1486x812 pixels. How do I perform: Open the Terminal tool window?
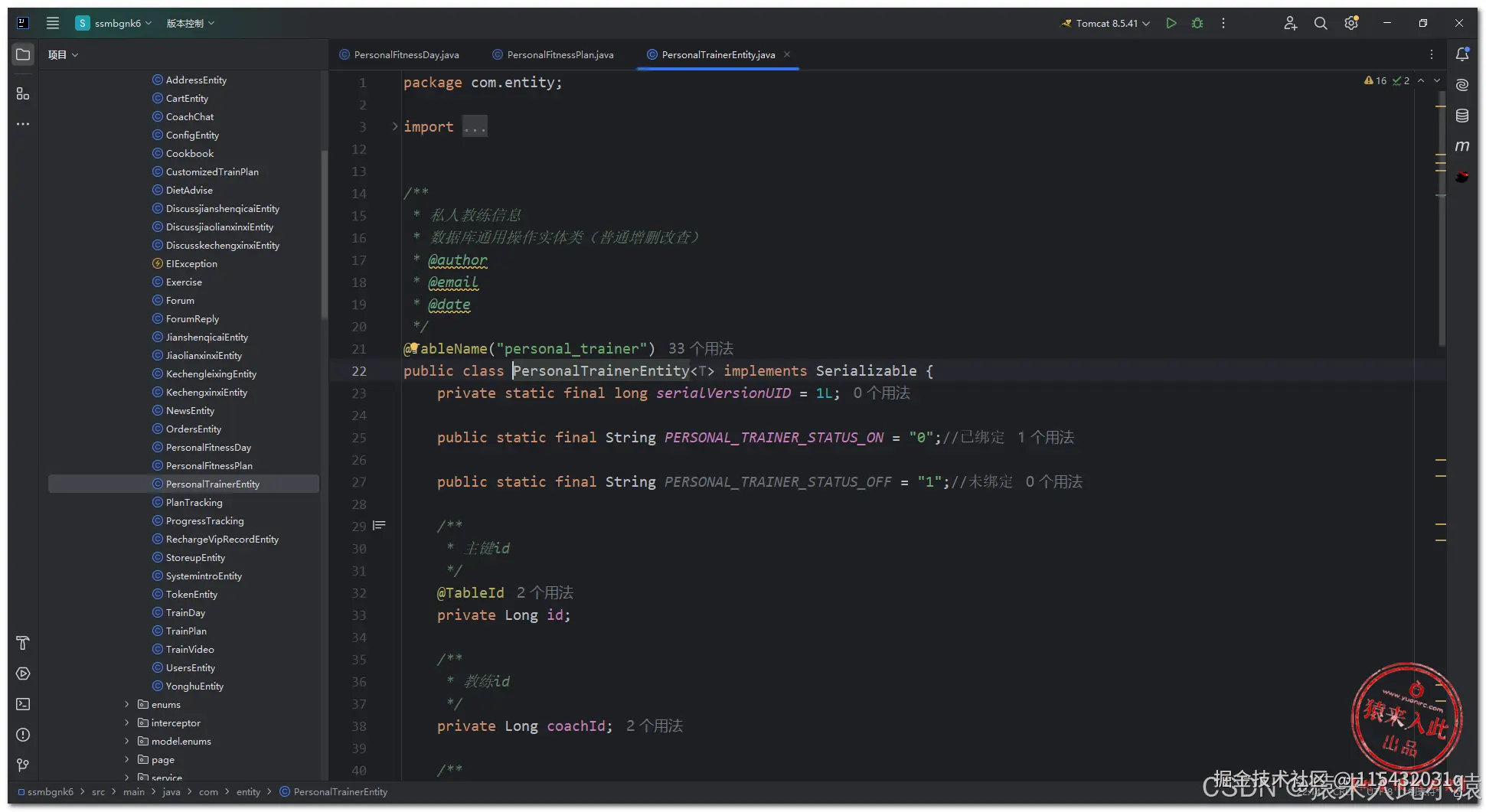23,704
